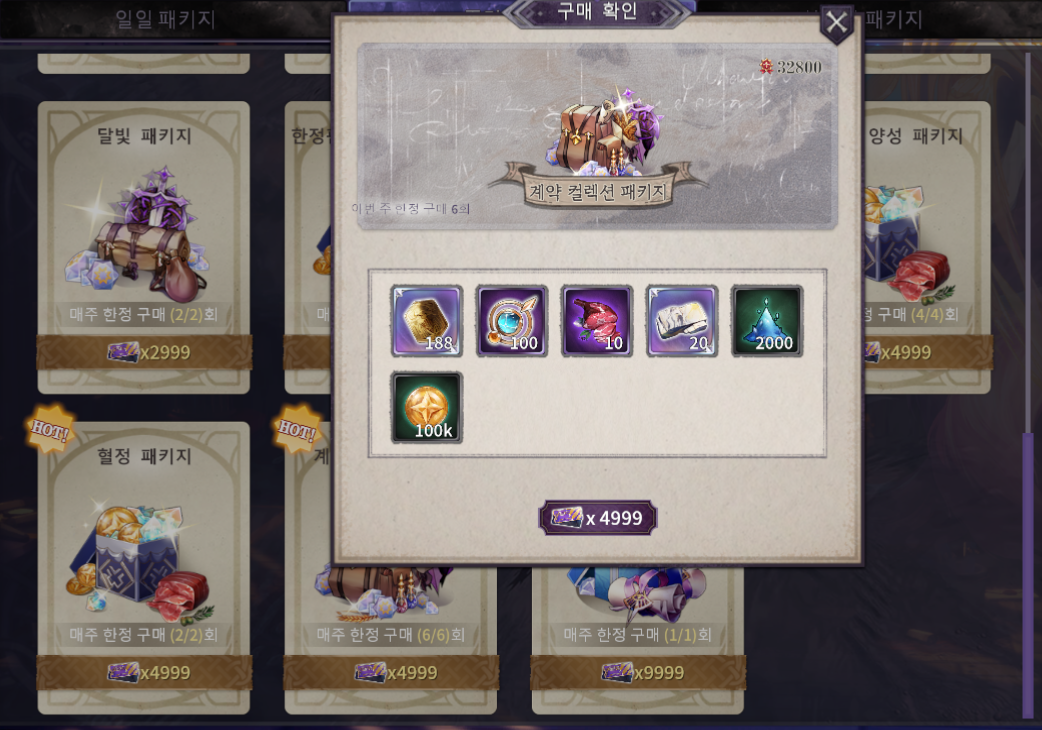Screen dimensions: 1042x730
Task: Buy 달빛 패키지 for x2999 tickets
Action: click(144, 352)
